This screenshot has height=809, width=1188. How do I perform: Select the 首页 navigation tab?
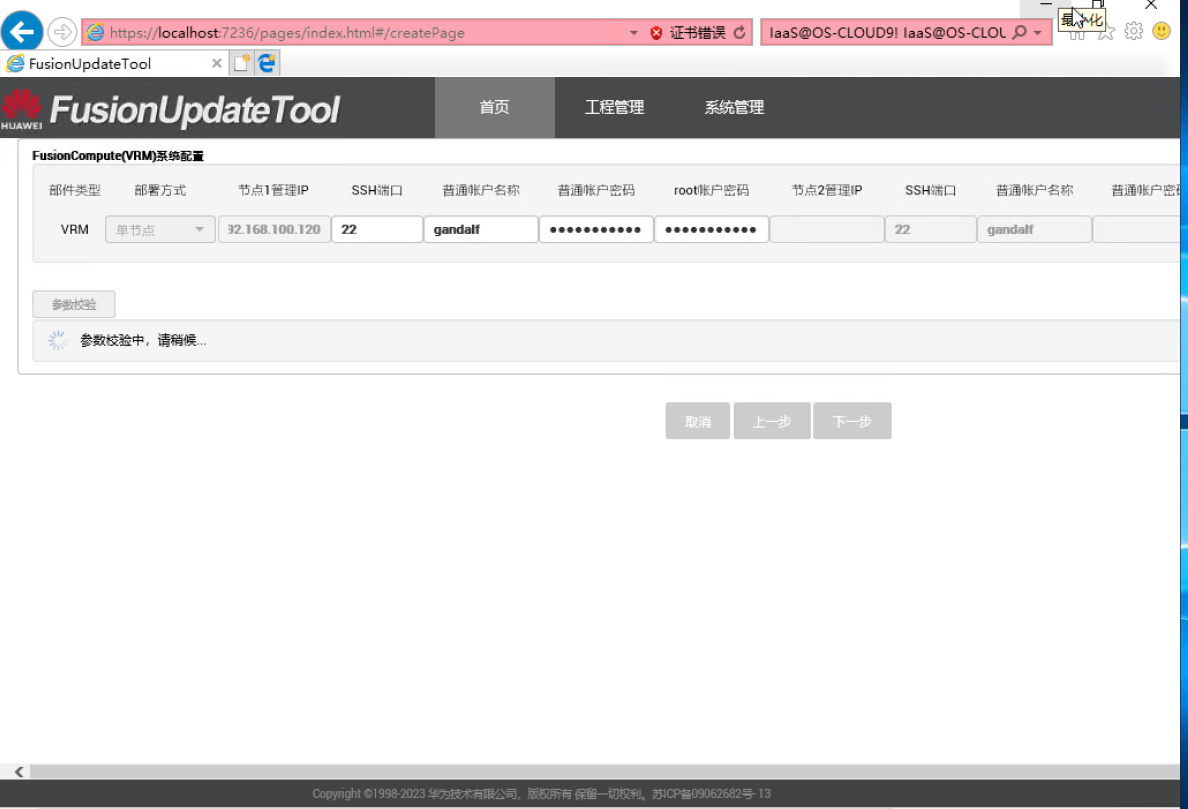point(495,108)
